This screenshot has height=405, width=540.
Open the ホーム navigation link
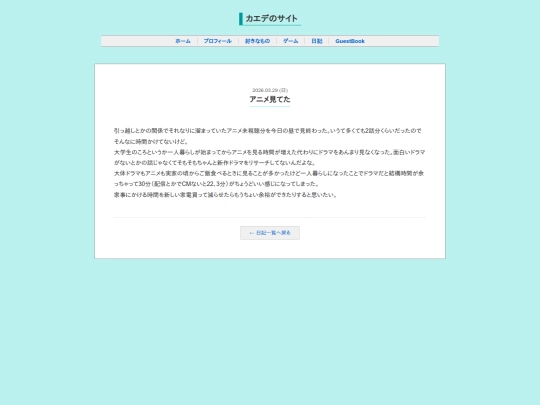183,41
